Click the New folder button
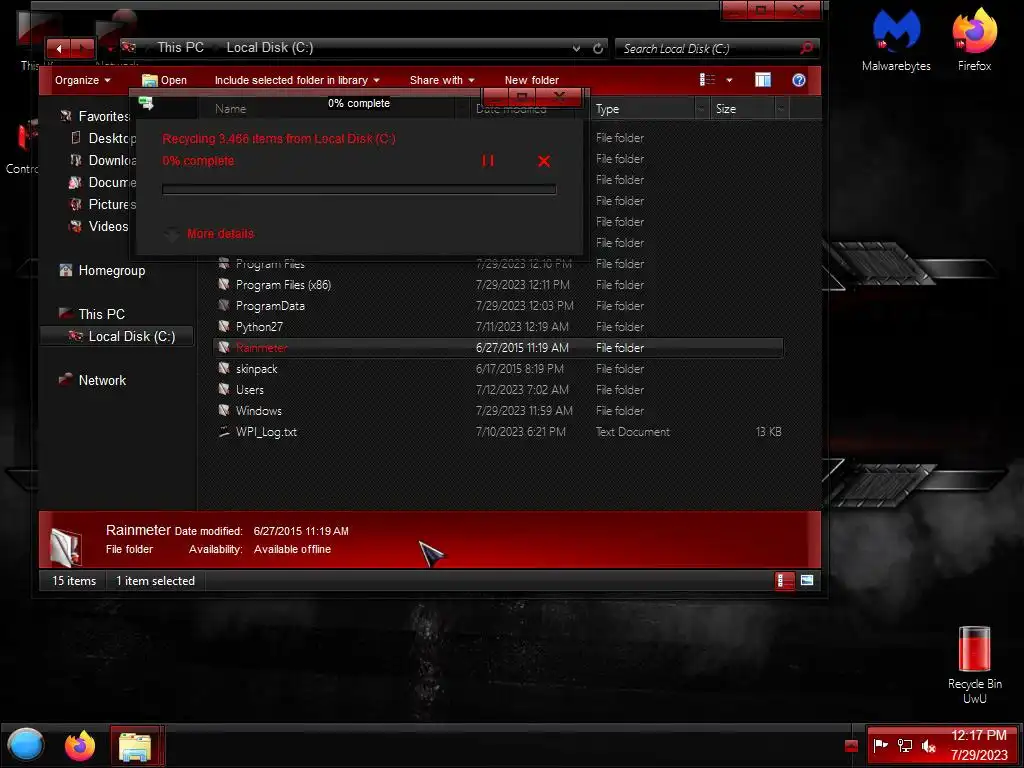 pos(532,80)
